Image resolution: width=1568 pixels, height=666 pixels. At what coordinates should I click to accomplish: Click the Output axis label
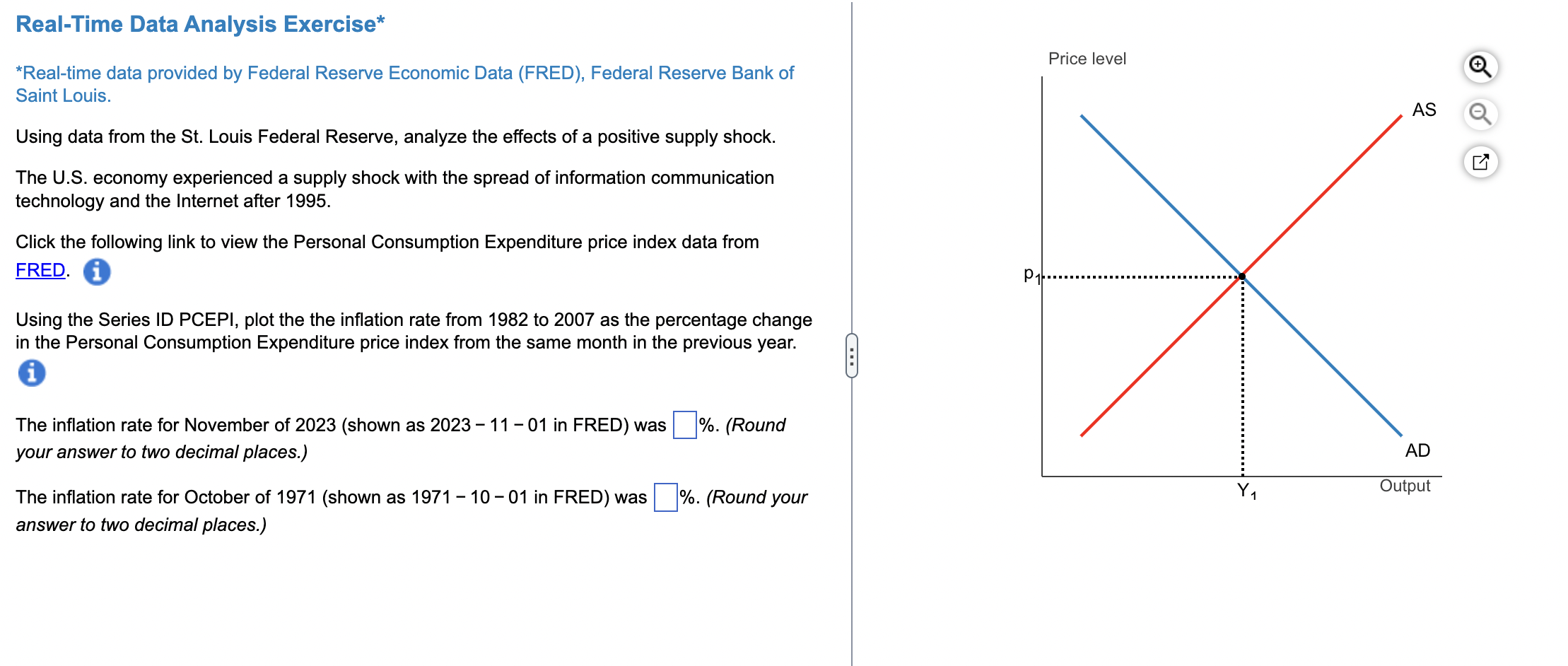point(1405,485)
